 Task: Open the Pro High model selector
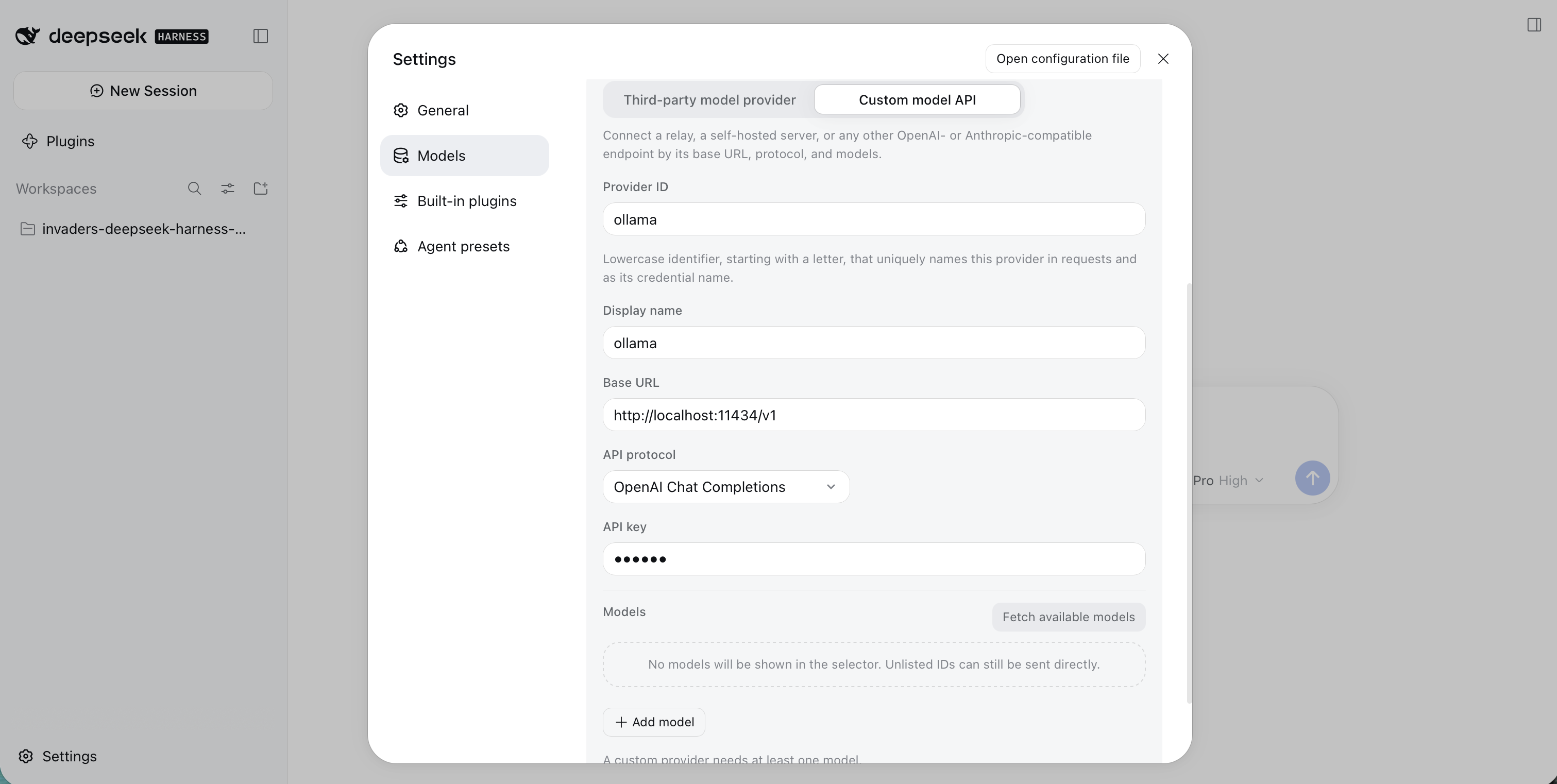click(1228, 481)
